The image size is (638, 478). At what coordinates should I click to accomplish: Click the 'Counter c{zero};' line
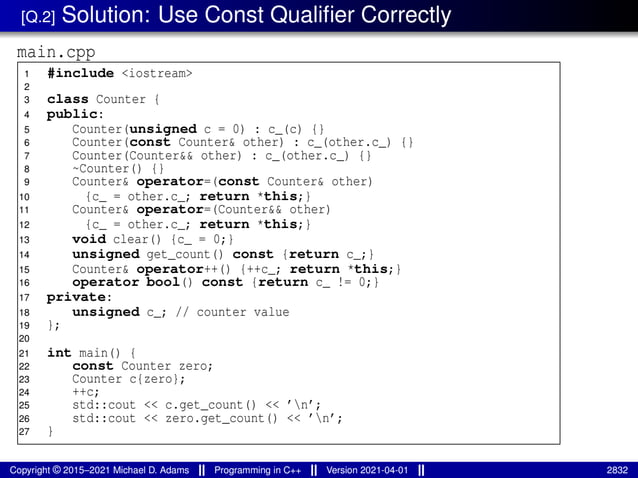click(129, 379)
